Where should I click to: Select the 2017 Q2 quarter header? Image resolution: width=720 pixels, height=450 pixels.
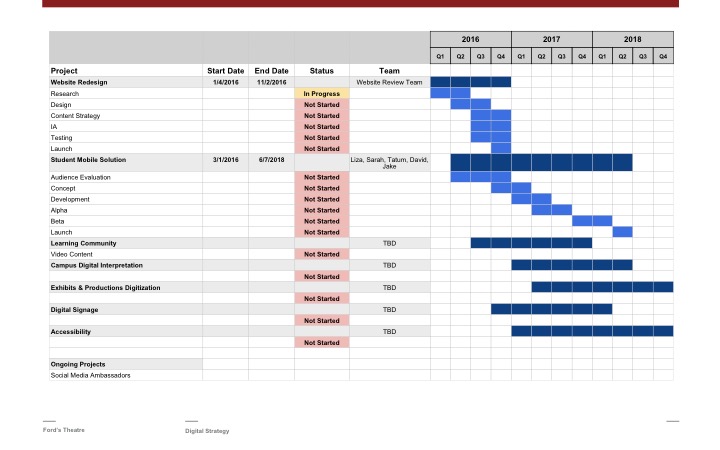541,56
